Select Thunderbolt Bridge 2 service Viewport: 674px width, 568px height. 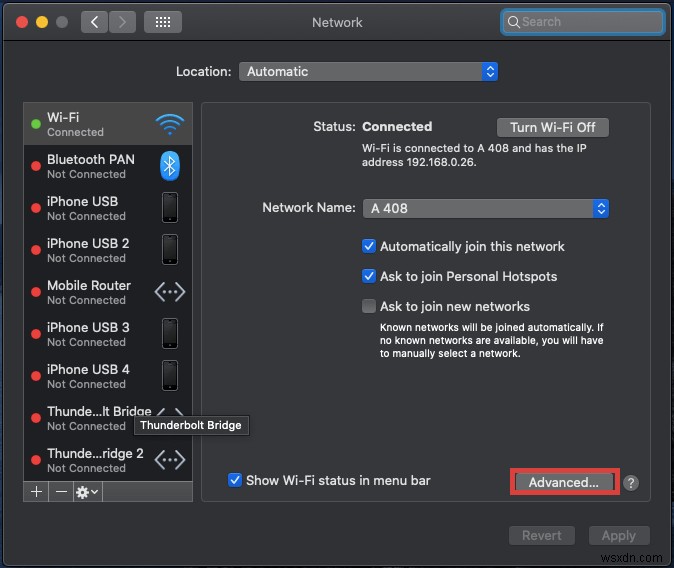95,460
